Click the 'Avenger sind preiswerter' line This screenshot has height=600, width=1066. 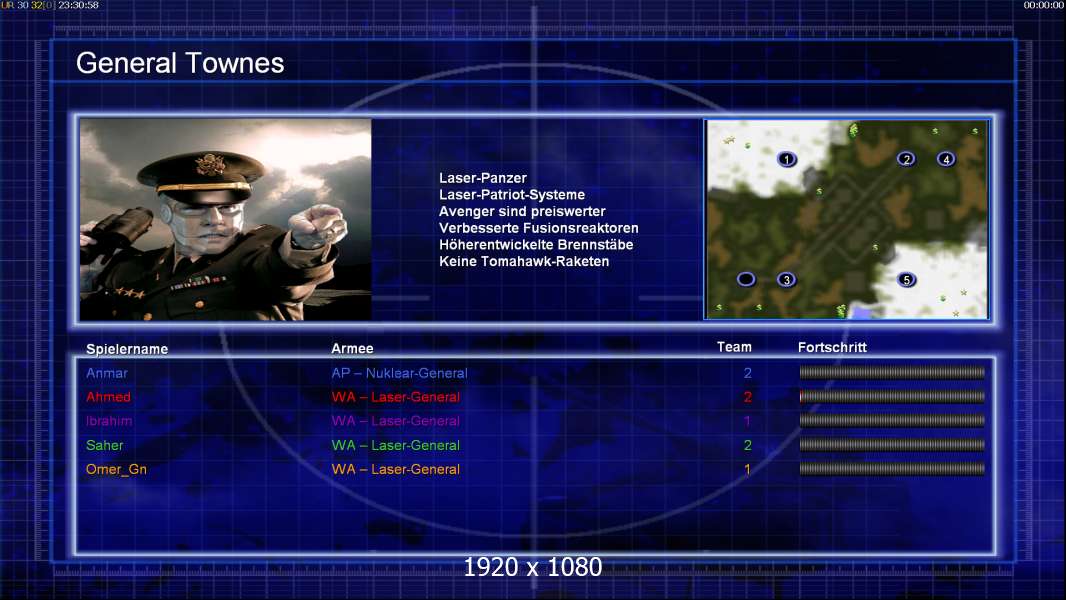pos(522,211)
